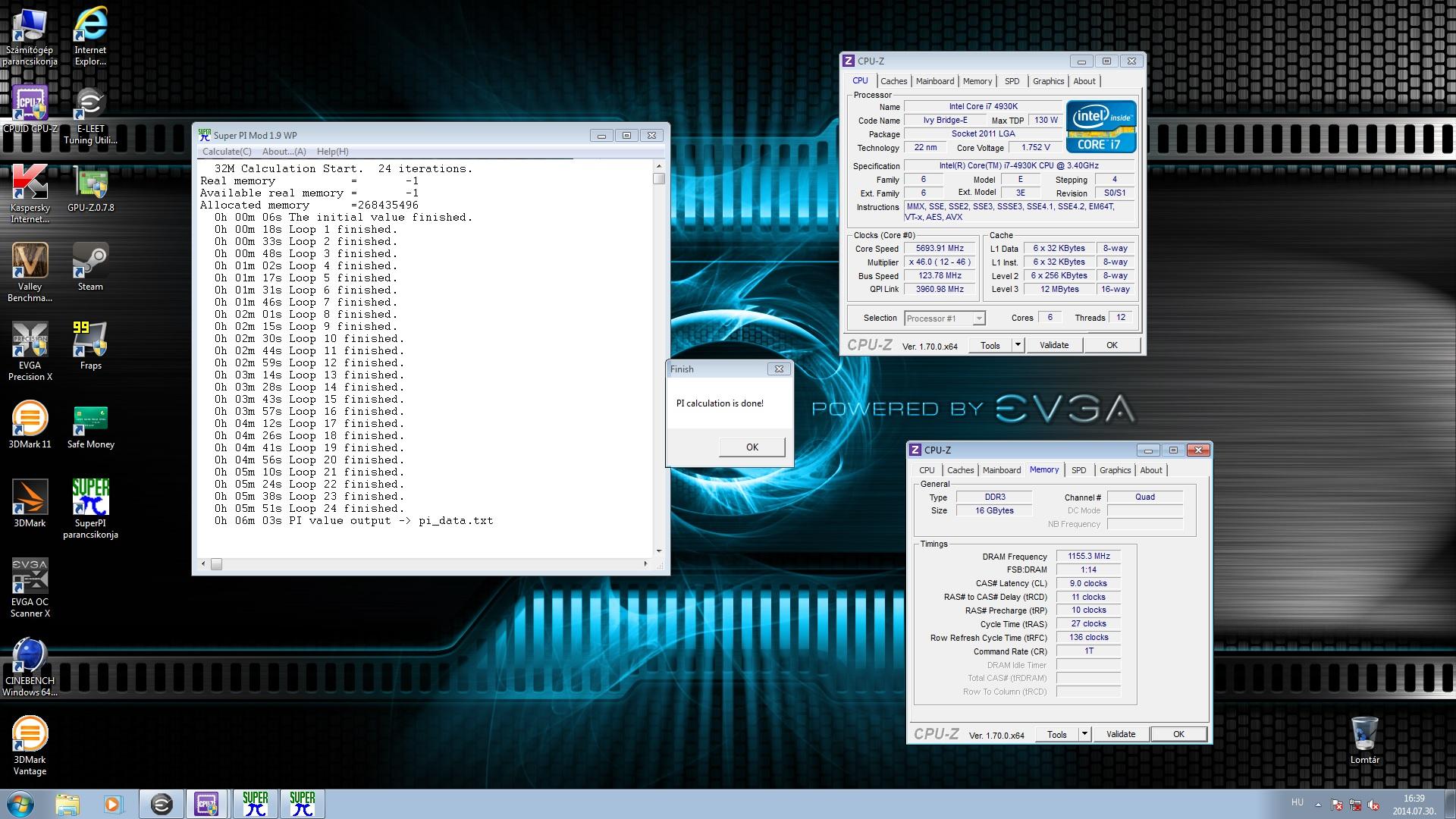This screenshot has width=1456, height=819.
Task: Open SPD tab in top CPU-Z window
Action: [1012, 81]
